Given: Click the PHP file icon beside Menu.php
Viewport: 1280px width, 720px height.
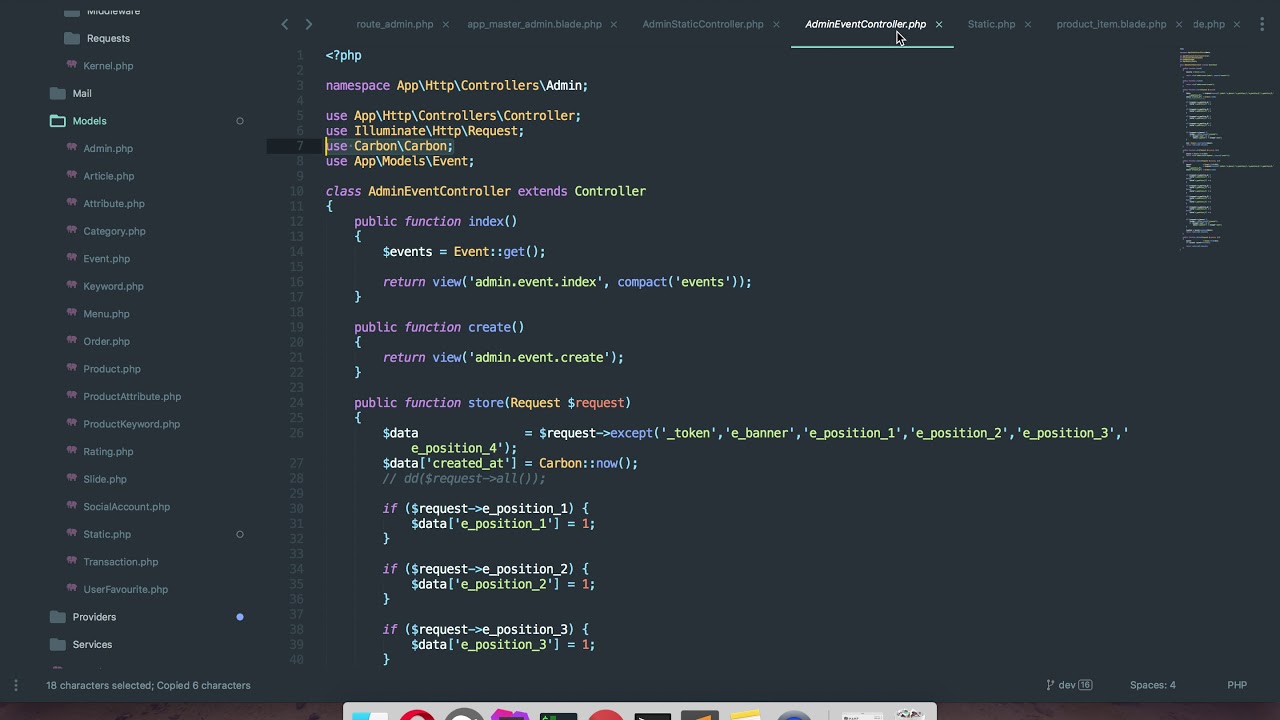Looking at the screenshot, I should 72,313.
